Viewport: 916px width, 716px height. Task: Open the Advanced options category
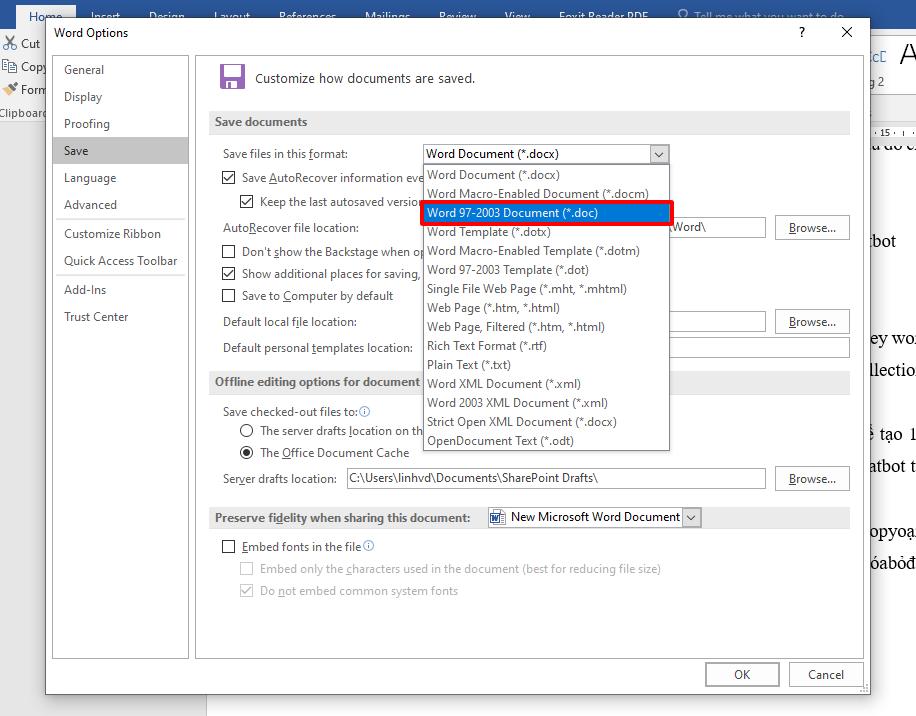[x=120, y=205]
